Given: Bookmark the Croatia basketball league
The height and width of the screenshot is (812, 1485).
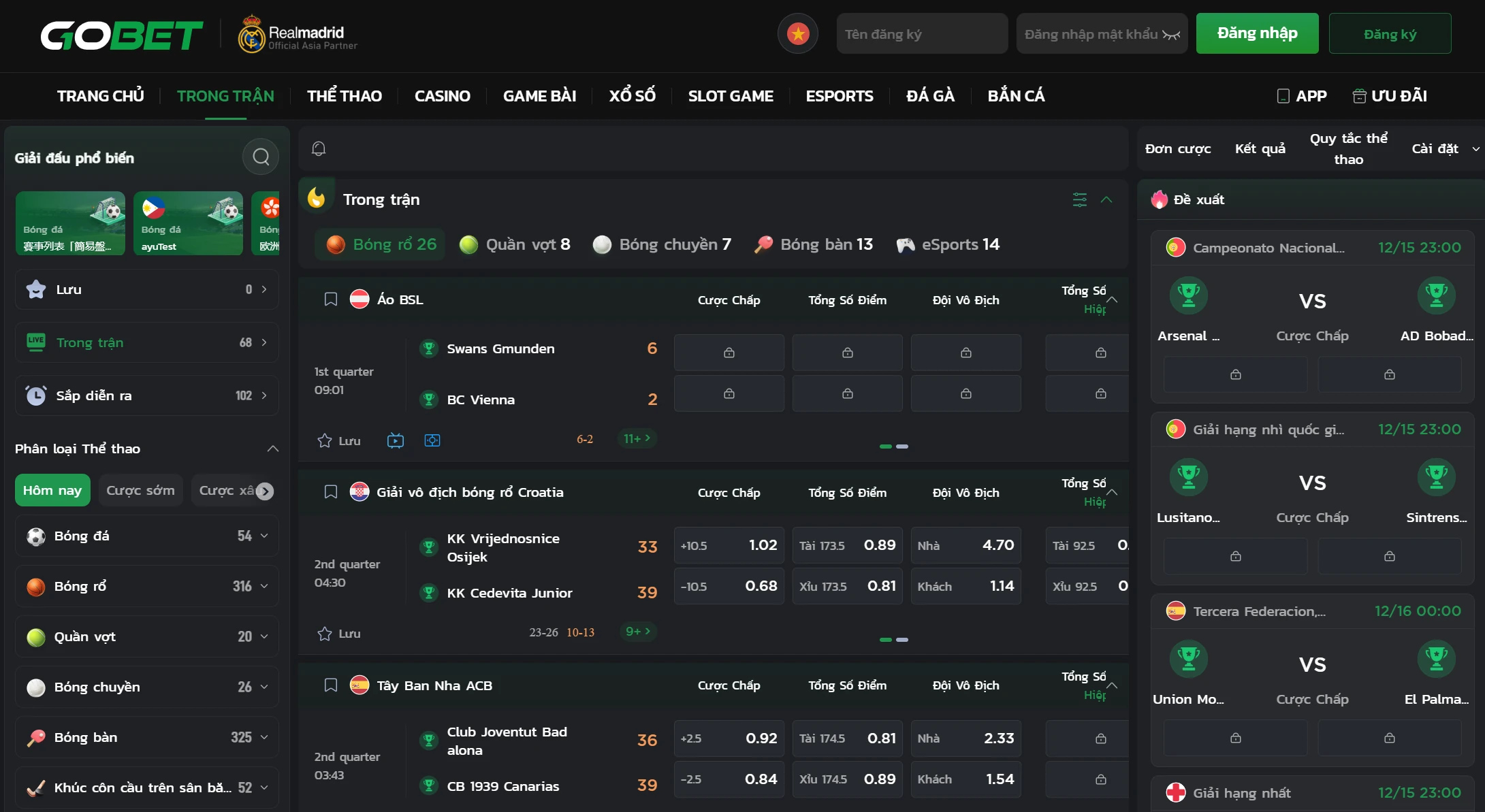Looking at the screenshot, I should [331, 492].
